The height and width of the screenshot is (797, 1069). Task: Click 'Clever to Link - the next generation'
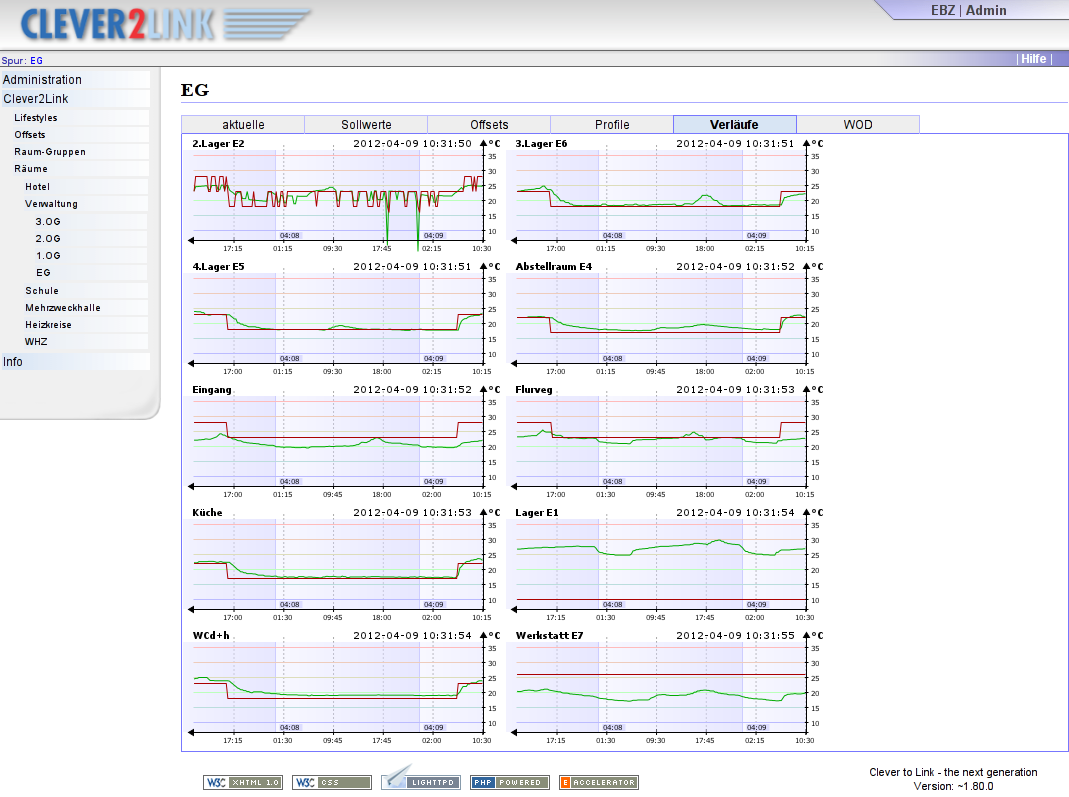pyautogui.click(x=953, y=772)
